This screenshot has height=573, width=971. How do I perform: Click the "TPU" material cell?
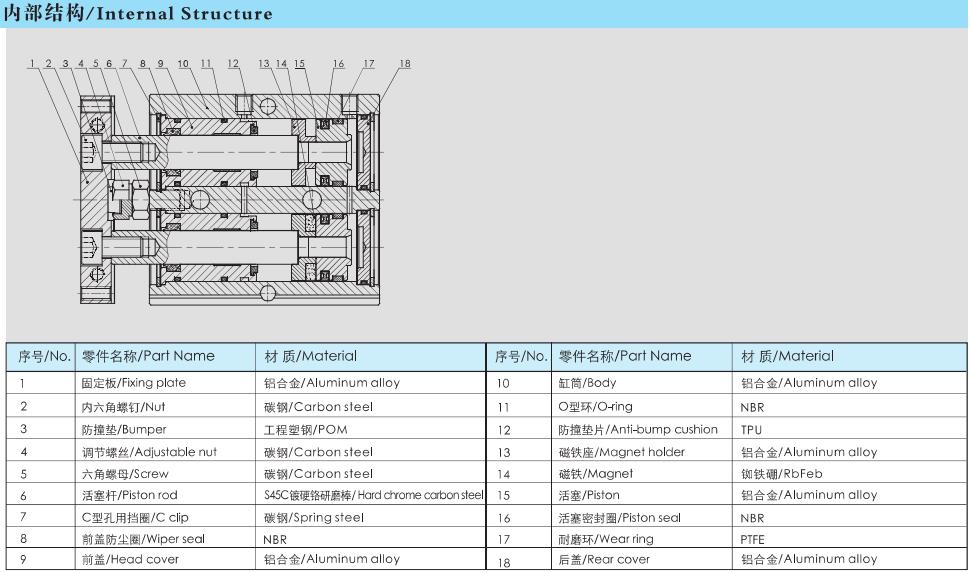click(752, 430)
